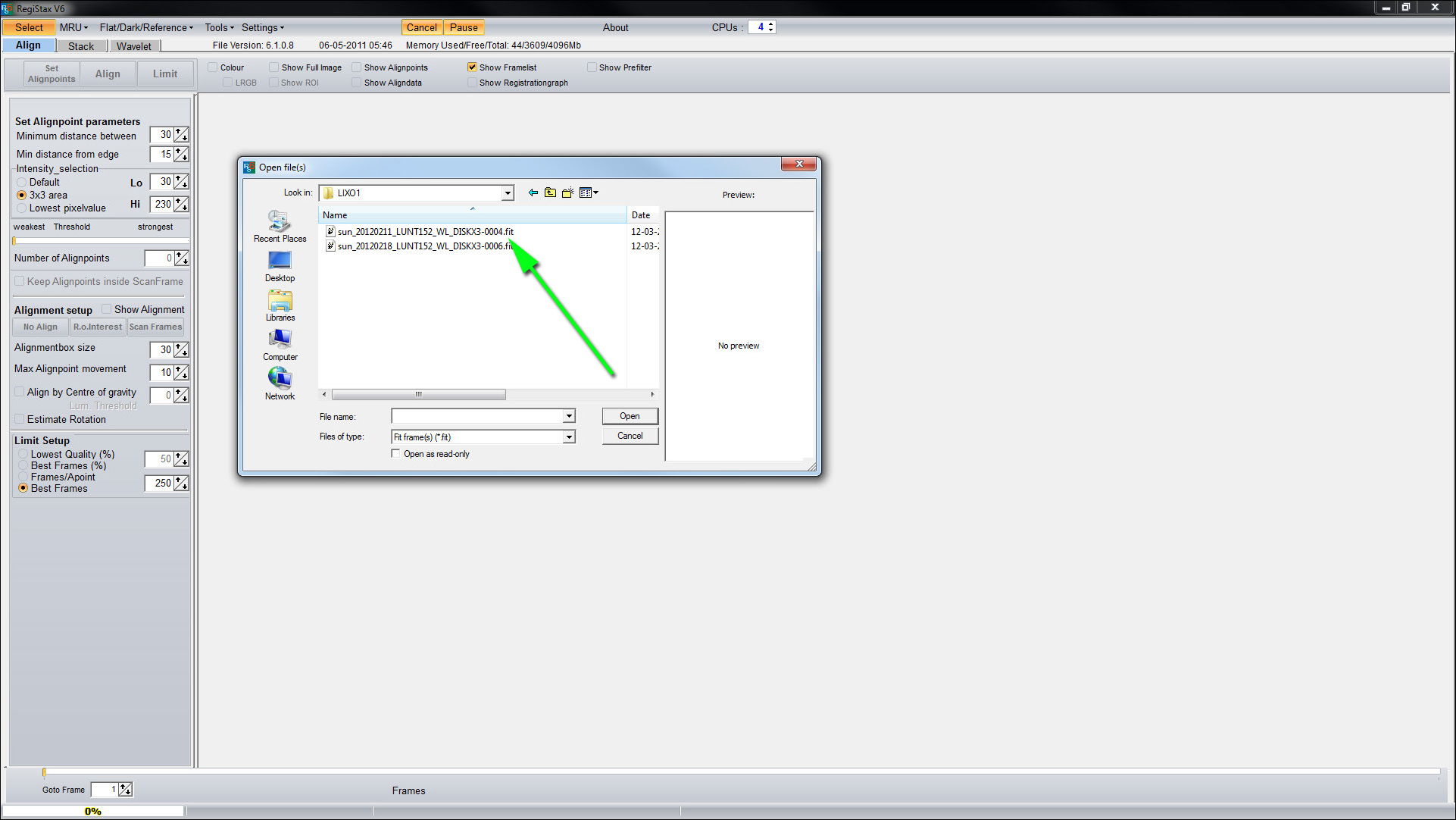Click the Open button in dialog
Viewport: 1456px width, 820px height.
click(x=630, y=416)
